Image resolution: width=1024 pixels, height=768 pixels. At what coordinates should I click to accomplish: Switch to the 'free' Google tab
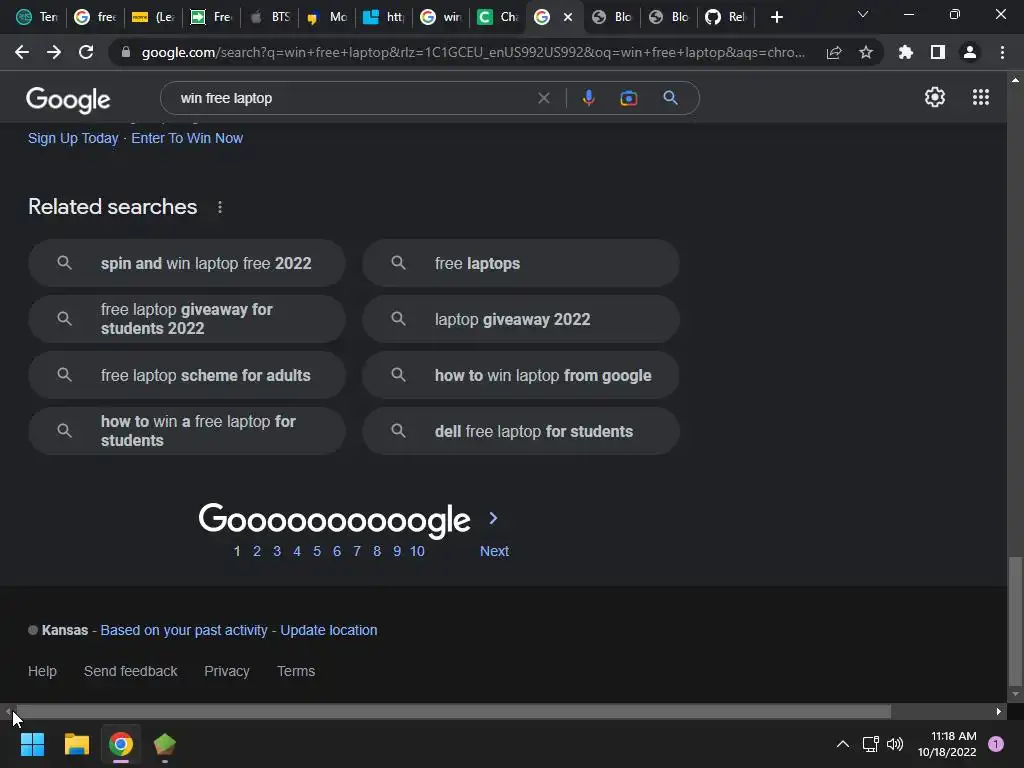click(95, 17)
